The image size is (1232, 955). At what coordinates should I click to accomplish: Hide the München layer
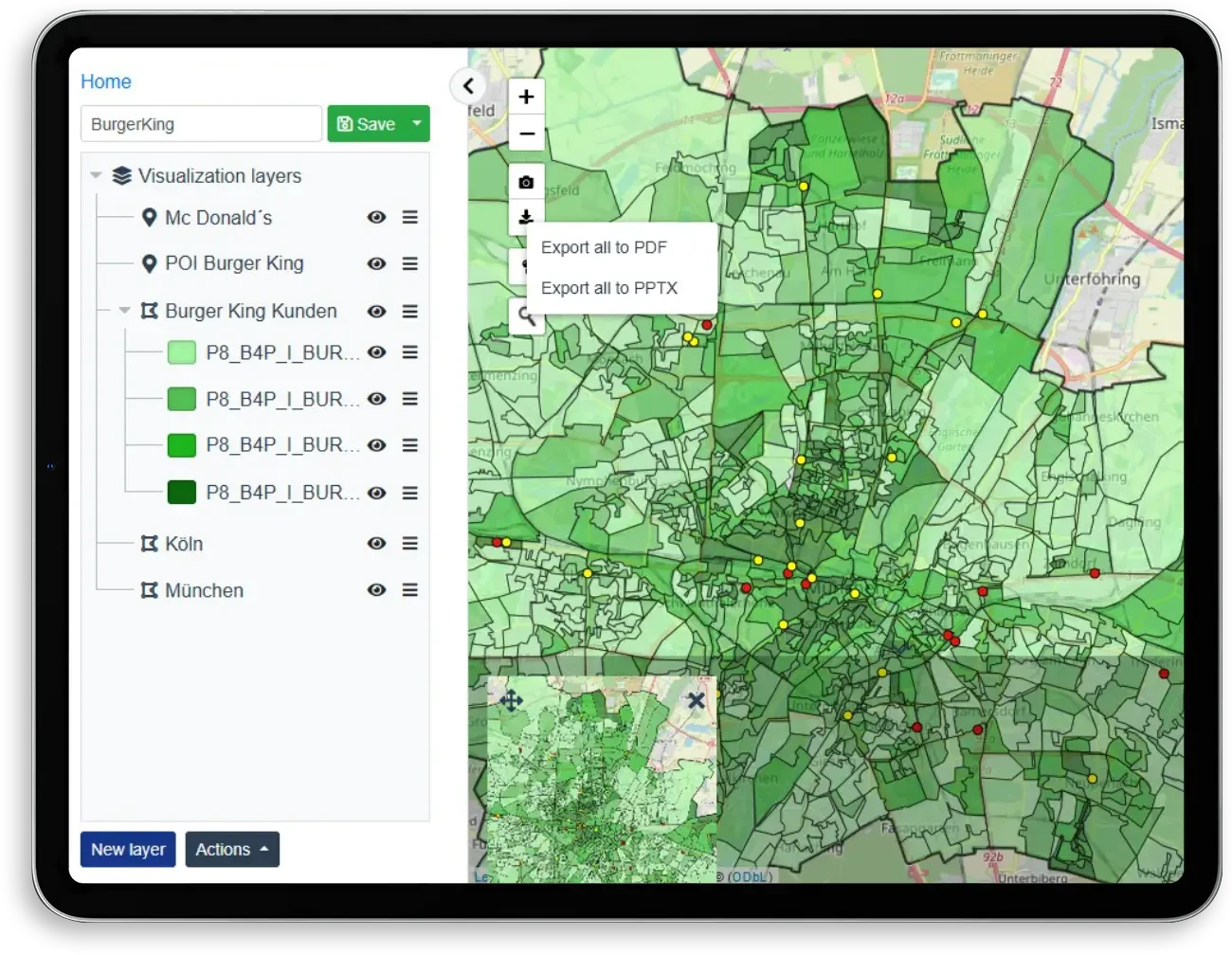(x=376, y=589)
